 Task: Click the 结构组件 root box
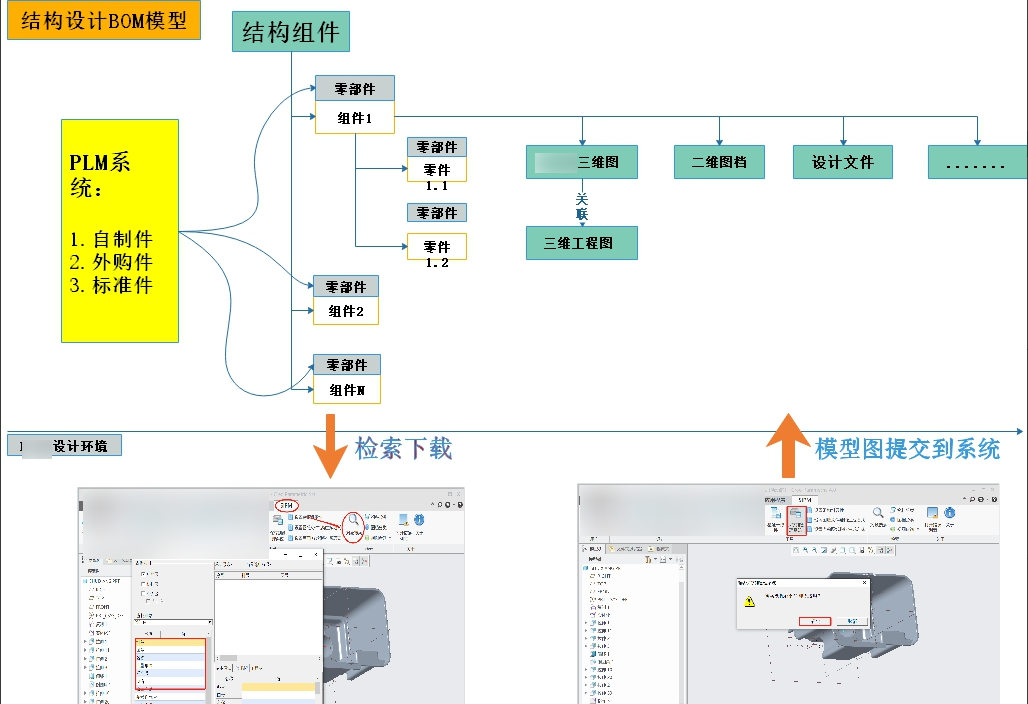[291, 31]
